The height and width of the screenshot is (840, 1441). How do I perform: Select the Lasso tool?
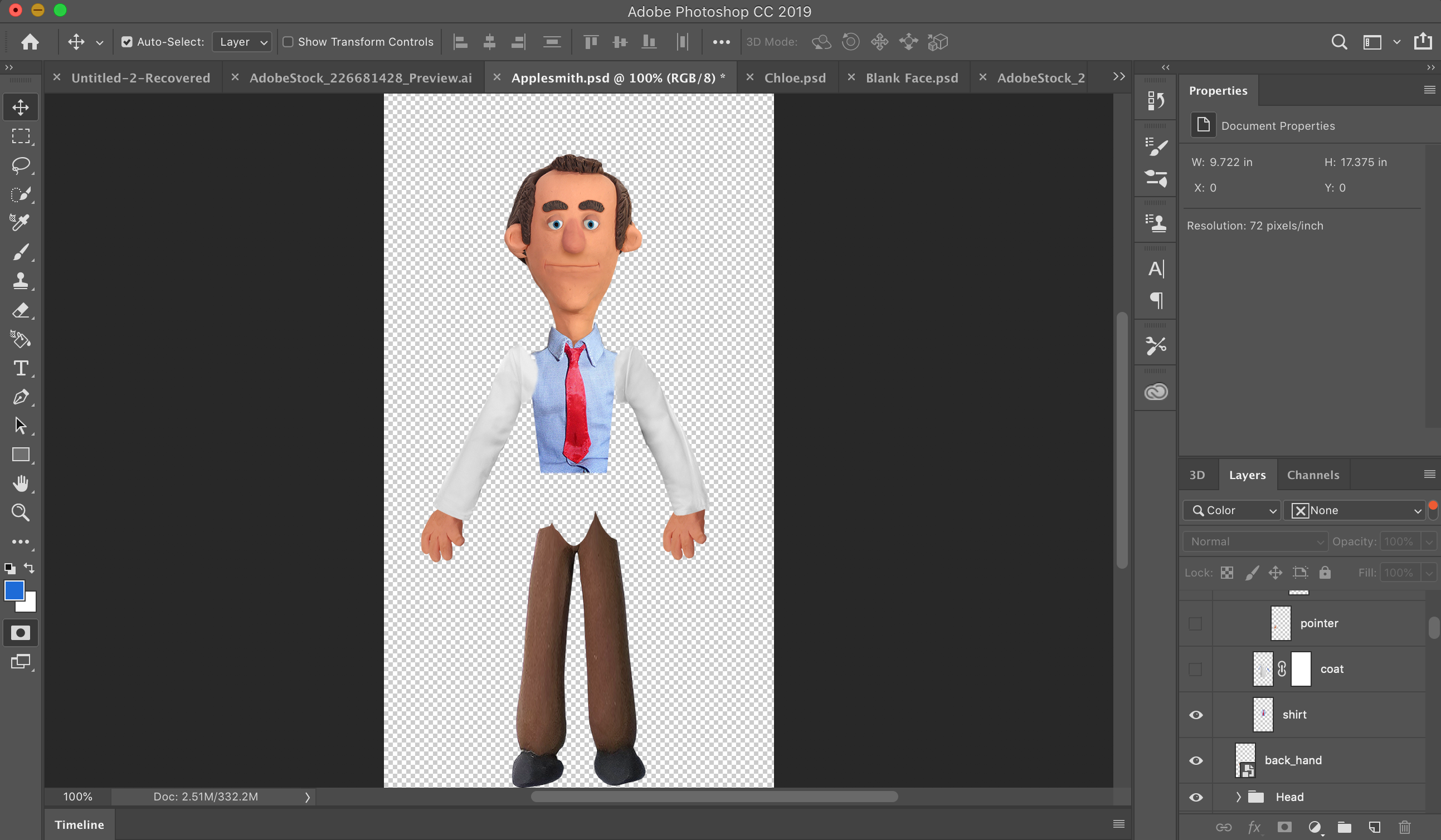pyautogui.click(x=21, y=165)
